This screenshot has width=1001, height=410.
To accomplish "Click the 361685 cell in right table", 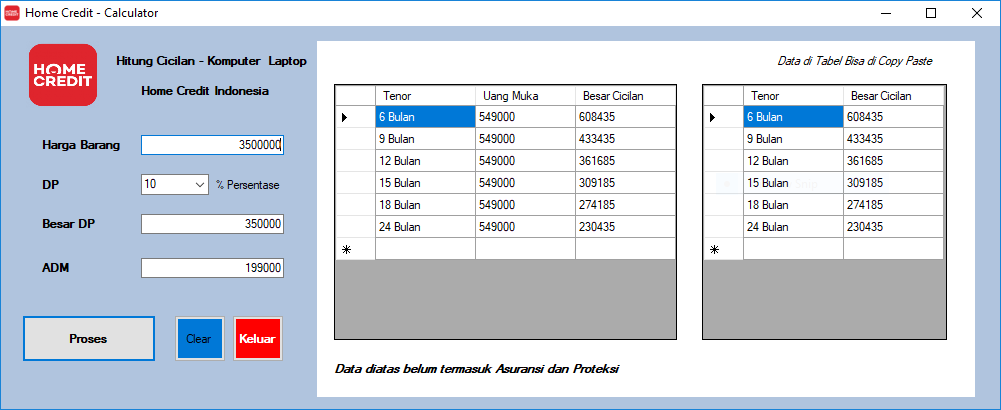I will (894, 161).
